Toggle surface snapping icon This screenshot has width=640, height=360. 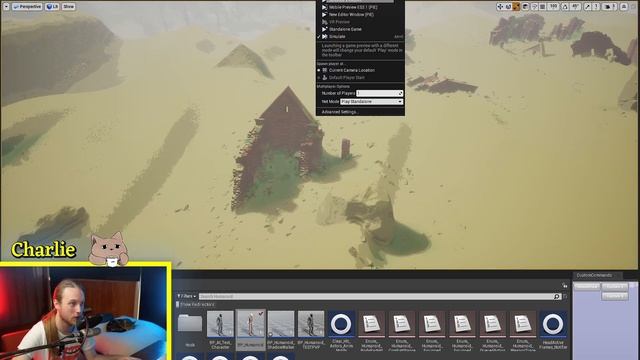(534, 7)
